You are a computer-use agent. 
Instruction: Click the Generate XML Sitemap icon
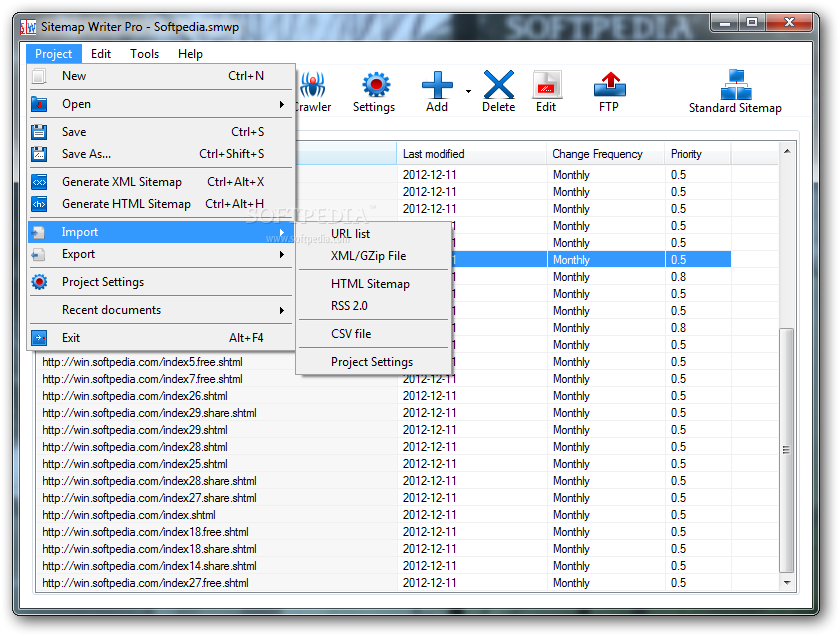[39, 182]
